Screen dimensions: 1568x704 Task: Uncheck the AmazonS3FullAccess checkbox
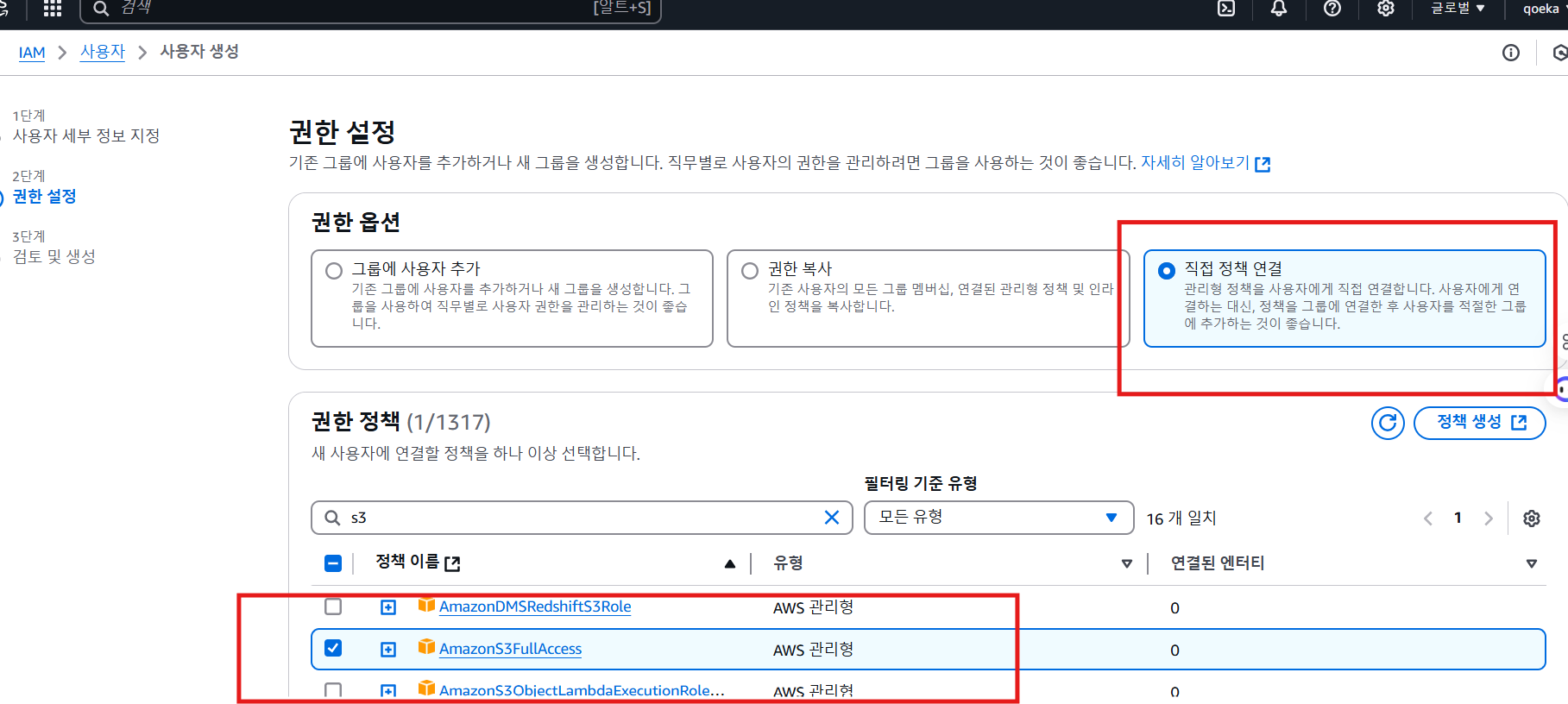coord(333,648)
